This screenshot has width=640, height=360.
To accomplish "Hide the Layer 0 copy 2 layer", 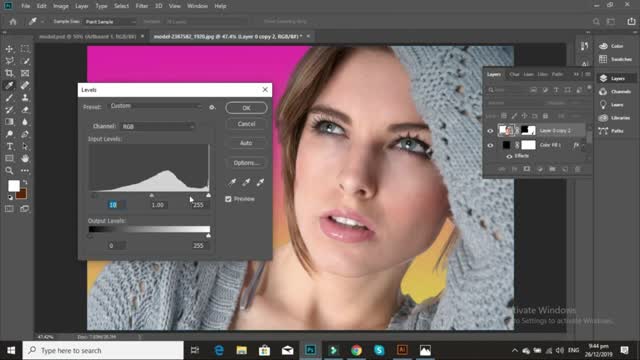I will (490, 131).
